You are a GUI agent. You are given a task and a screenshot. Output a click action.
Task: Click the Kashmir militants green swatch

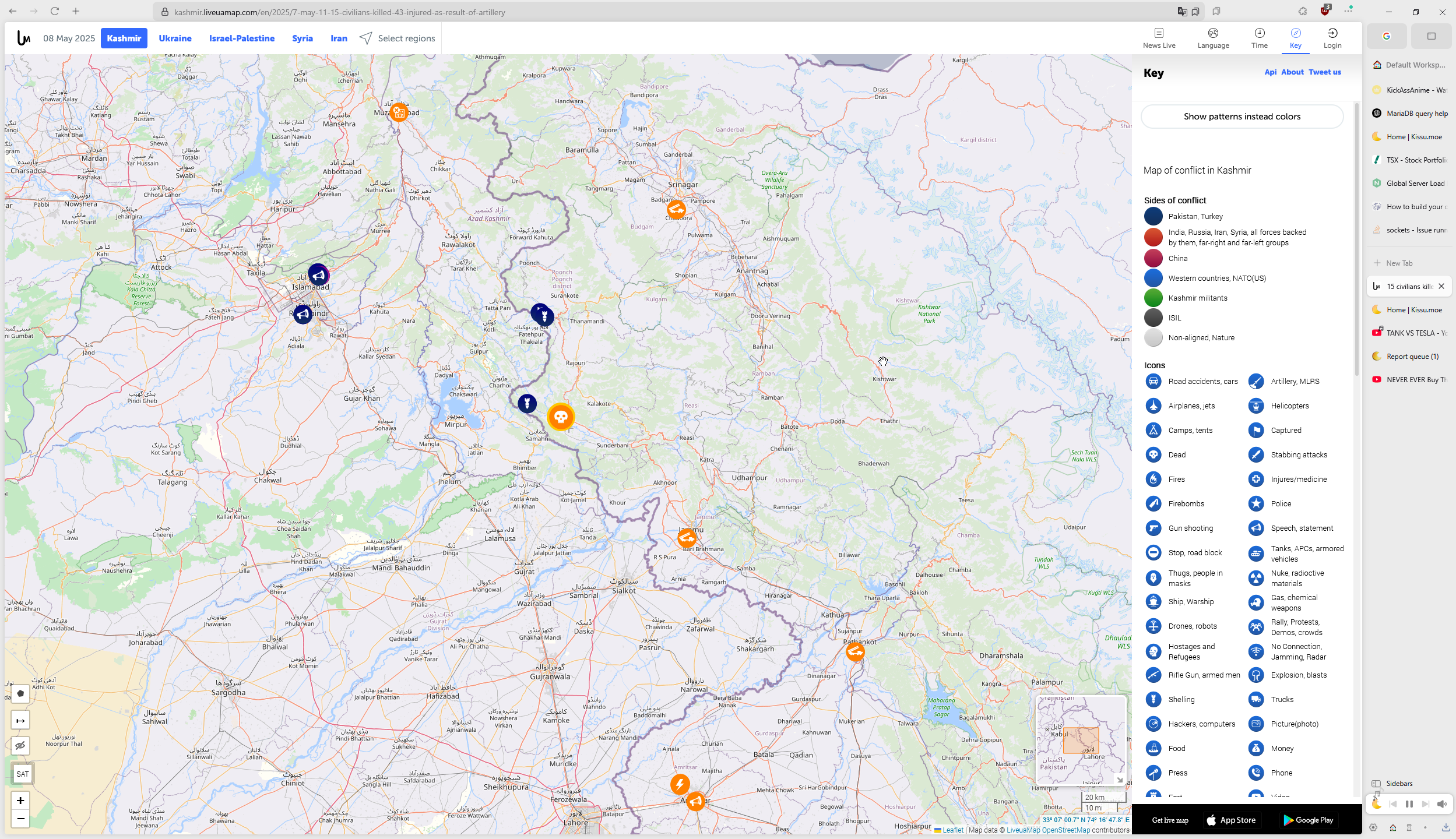(x=1153, y=298)
